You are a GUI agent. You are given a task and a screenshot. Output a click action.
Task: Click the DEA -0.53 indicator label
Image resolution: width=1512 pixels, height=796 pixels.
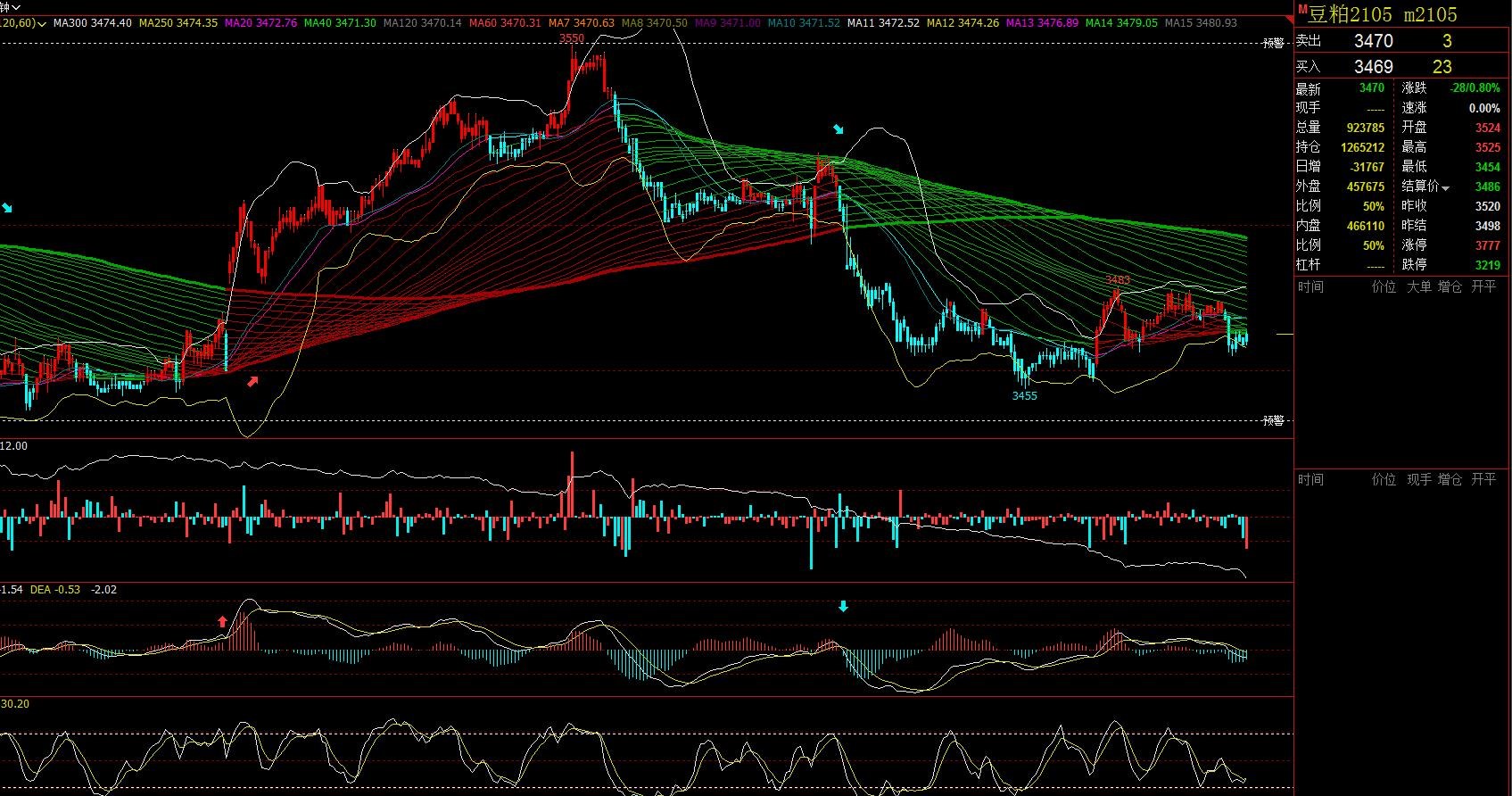coord(55,590)
